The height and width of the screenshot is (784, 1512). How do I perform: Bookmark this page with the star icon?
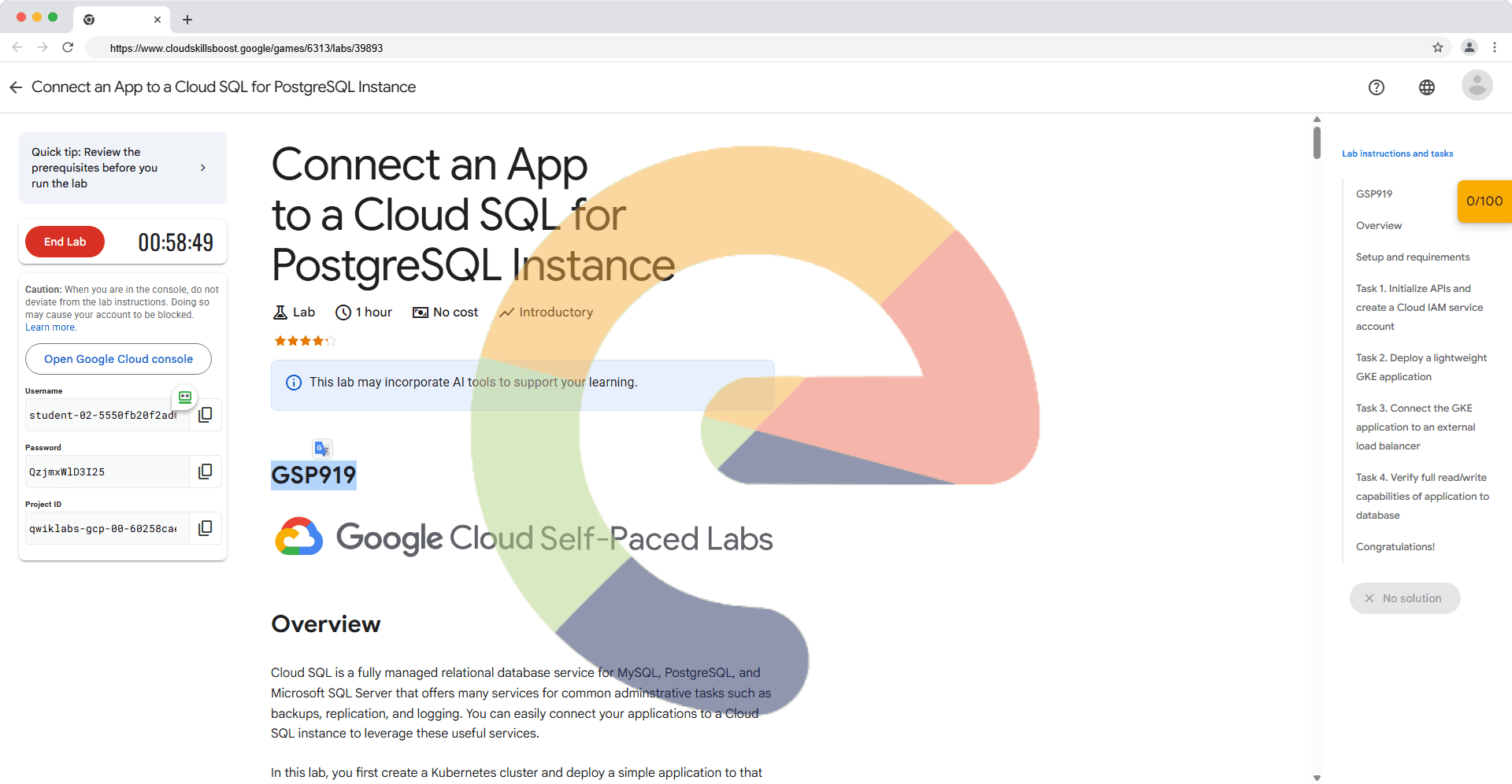[1437, 48]
